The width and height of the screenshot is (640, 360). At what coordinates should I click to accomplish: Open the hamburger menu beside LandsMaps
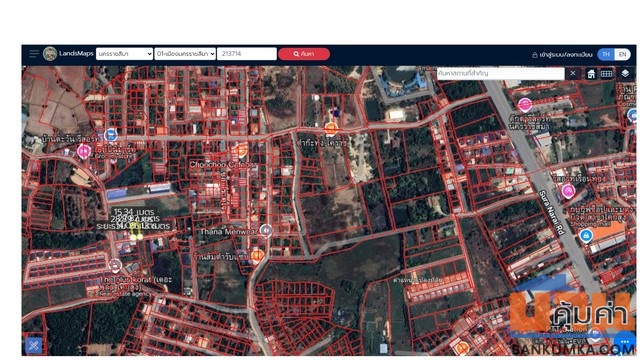tap(33, 54)
